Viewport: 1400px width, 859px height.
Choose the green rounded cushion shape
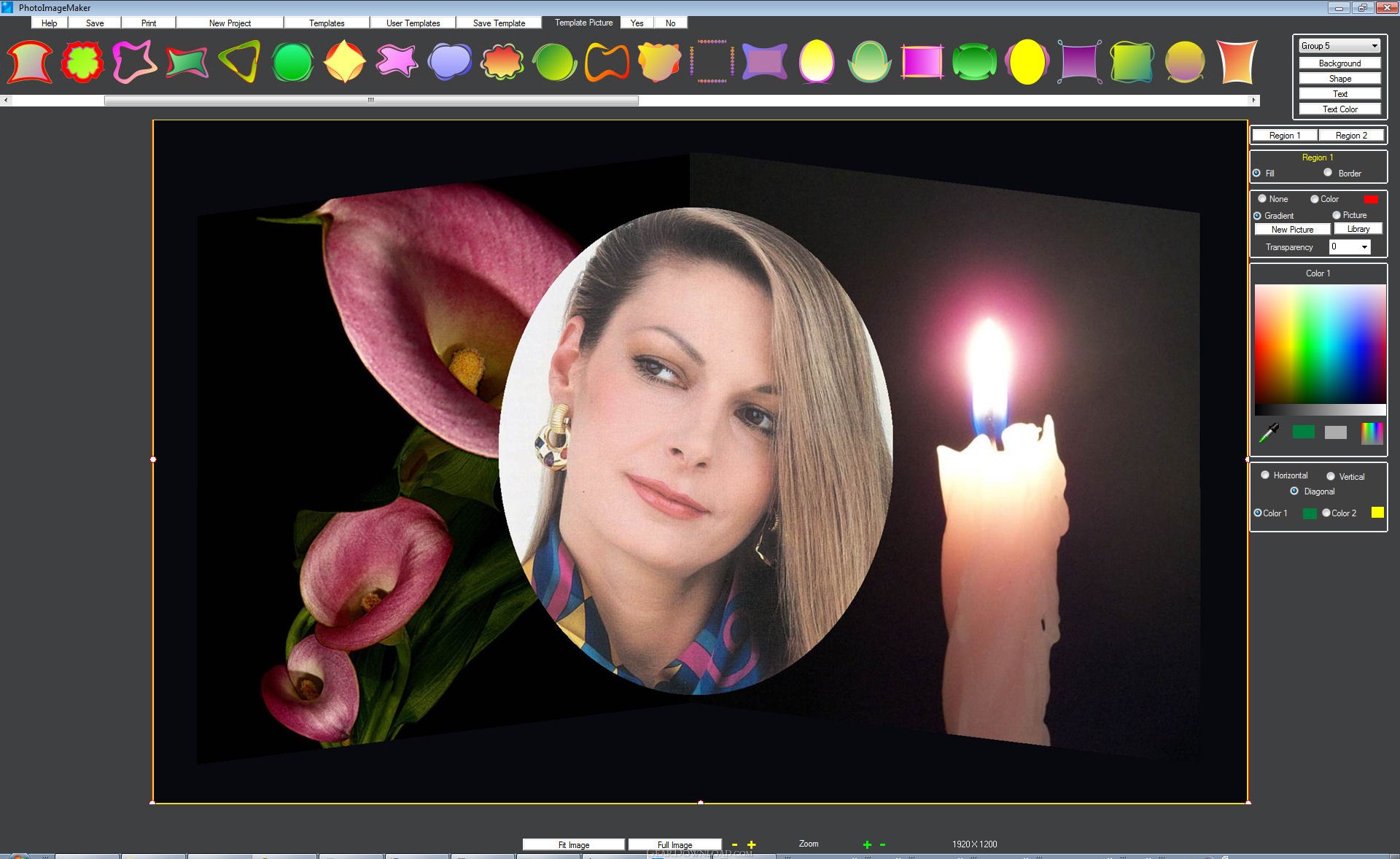[975, 62]
